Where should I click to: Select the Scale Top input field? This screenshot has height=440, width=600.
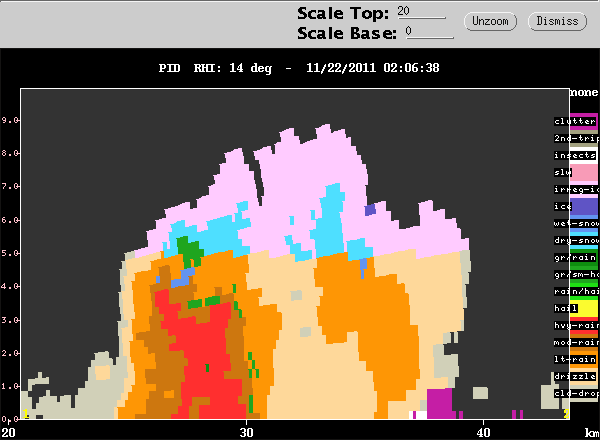(421, 11)
